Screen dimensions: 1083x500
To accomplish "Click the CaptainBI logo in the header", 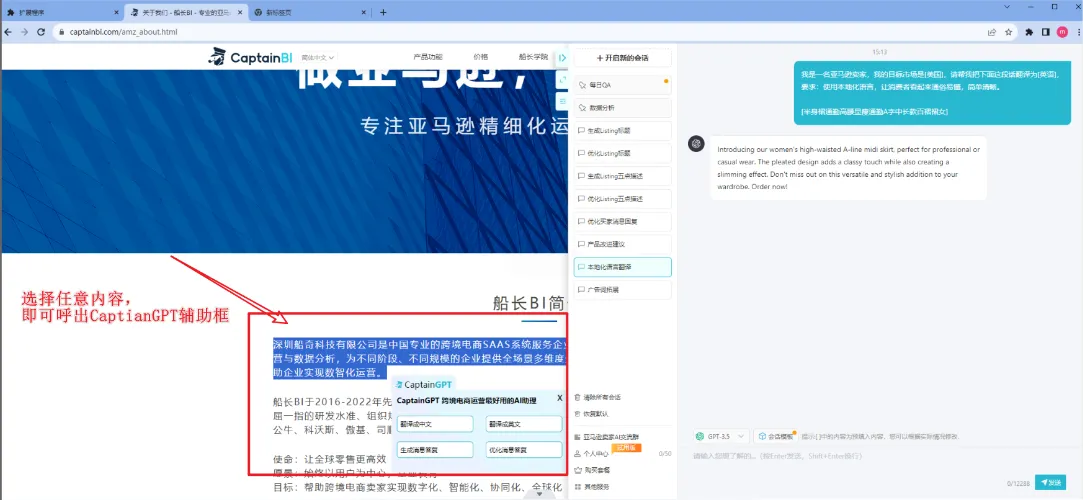I will pos(250,57).
